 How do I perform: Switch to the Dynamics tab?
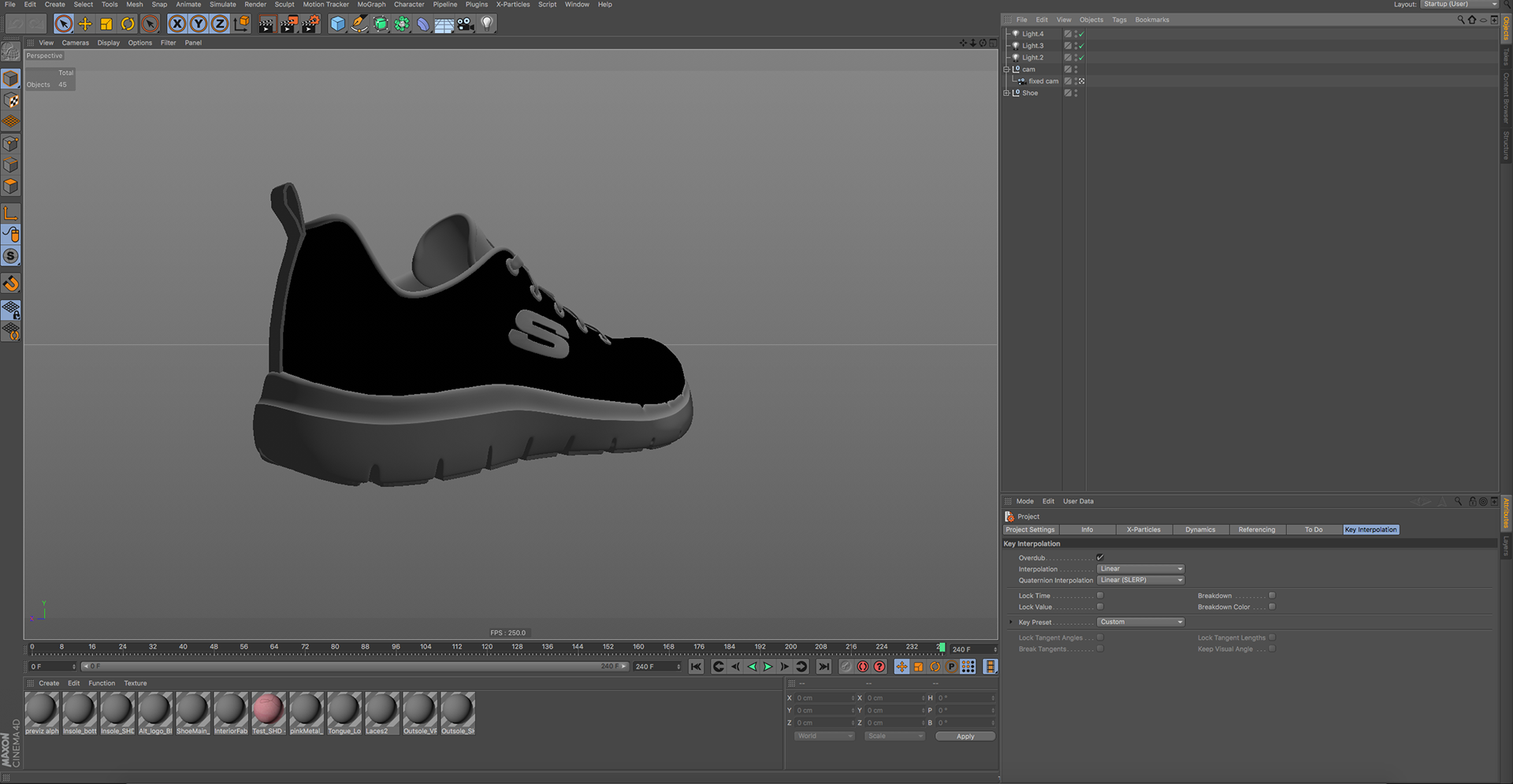point(1200,529)
